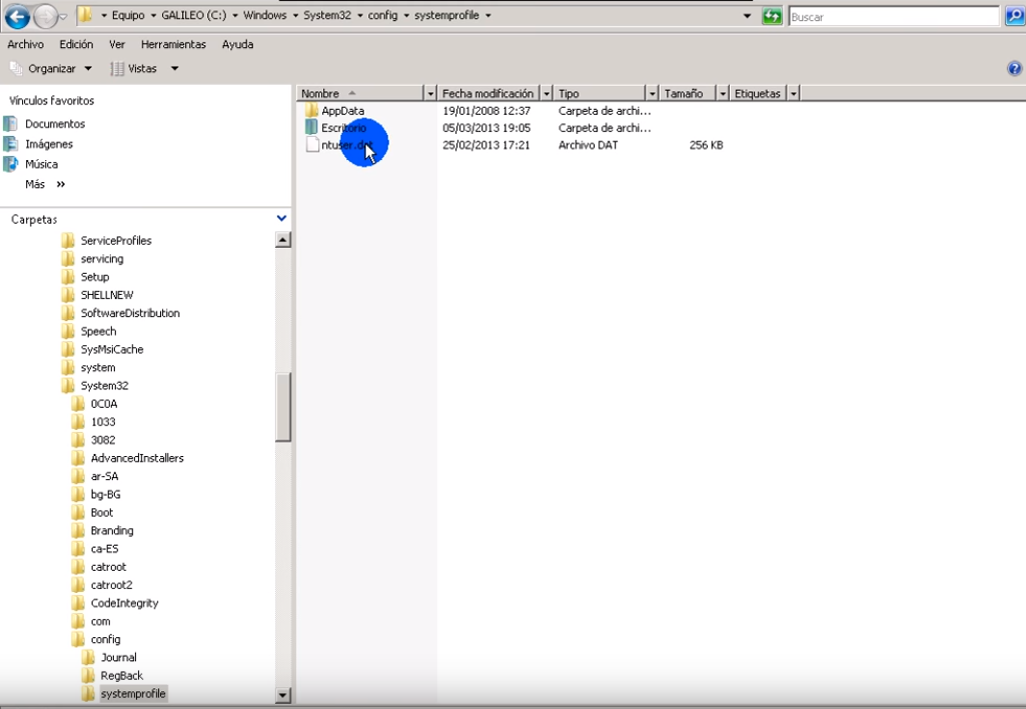The width and height of the screenshot is (1026, 709).
Task: Select the RegBack folder in tree
Action: click(x=121, y=676)
